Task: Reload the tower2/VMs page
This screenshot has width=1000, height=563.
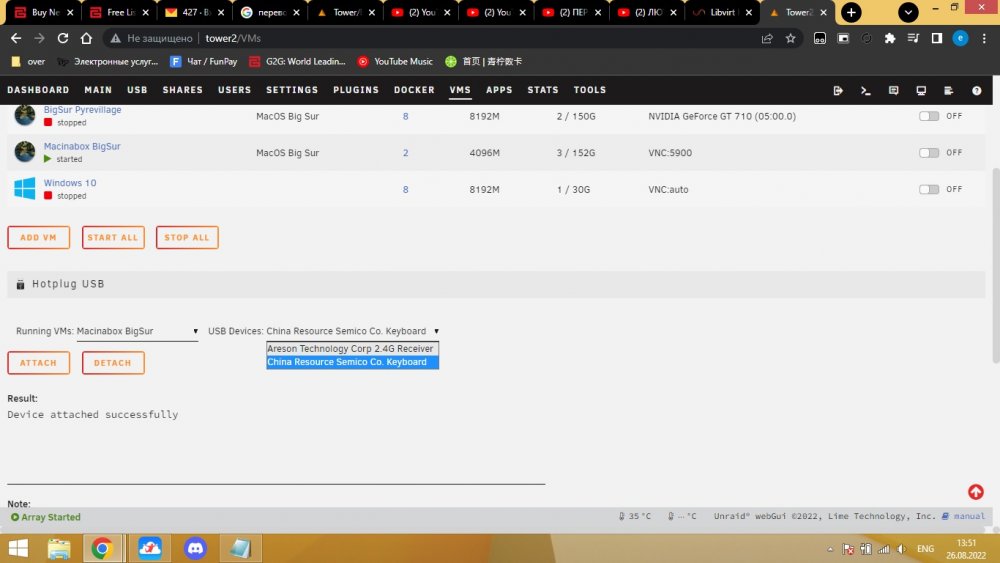Action: [x=62, y=38]
